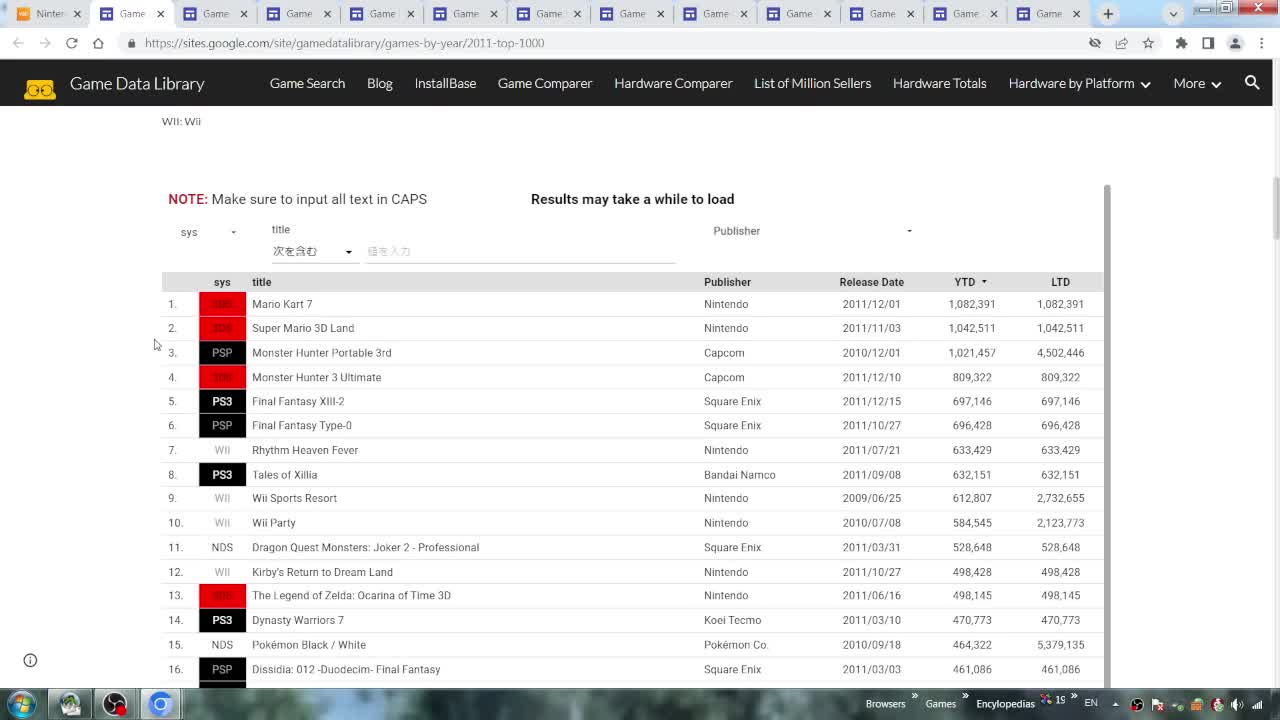The height and width of the screenshot is (720, 1280).
Task: Click the table's vertical scrollbar
Action: point(1107,435)
